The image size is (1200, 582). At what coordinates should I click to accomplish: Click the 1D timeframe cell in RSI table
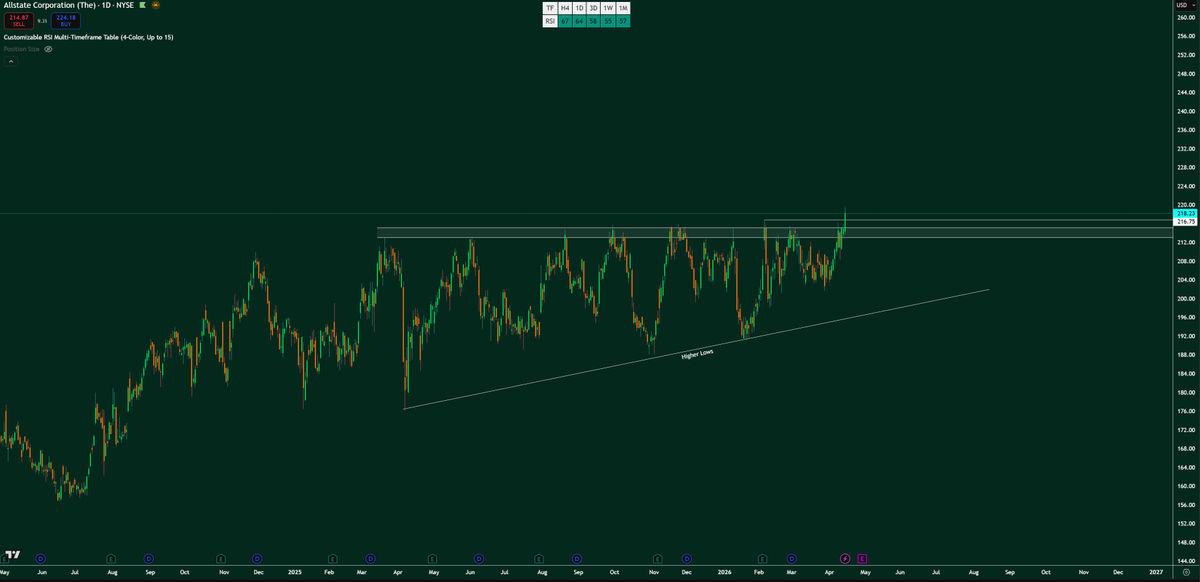(579, 8)
